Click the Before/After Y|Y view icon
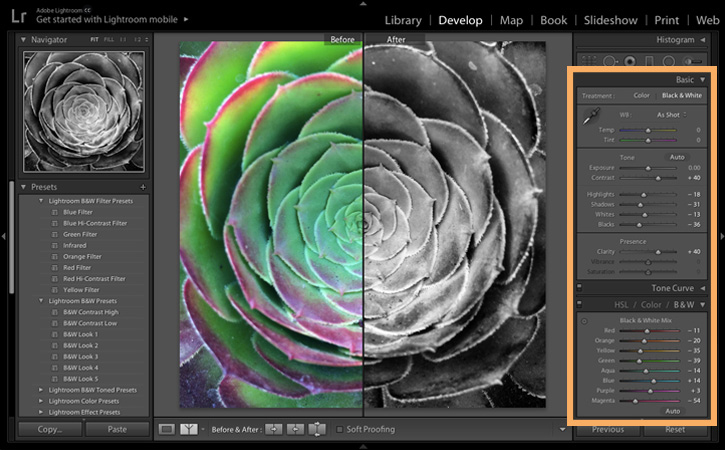 point(189,429)
